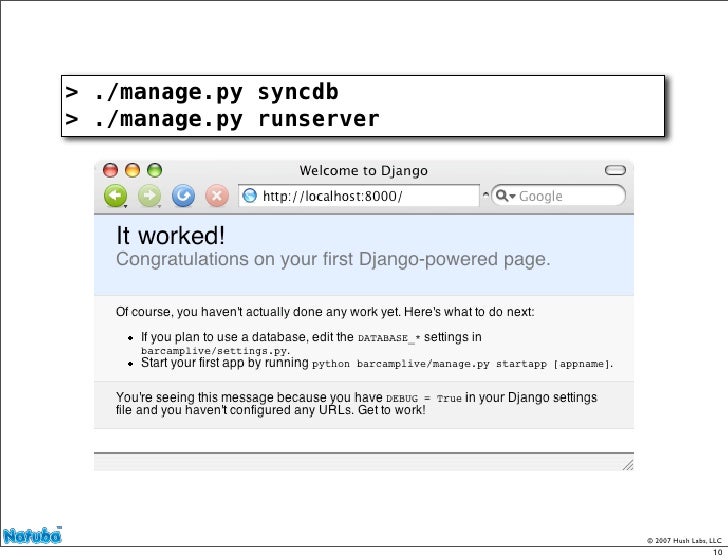Reload the page with the blue refresh button

[183, 195]
